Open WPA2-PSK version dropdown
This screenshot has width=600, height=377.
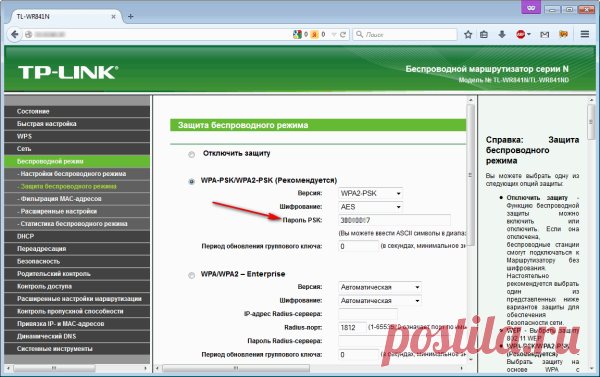point(370,193)
